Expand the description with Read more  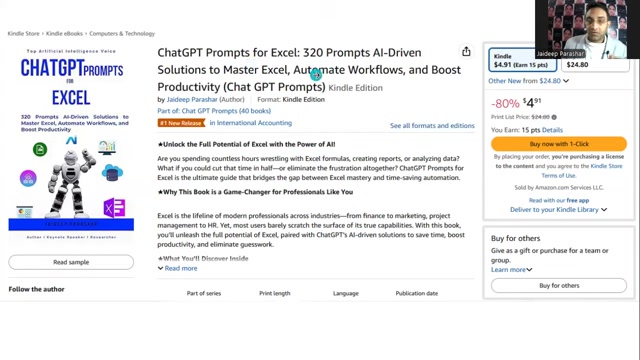pos(178,268)
